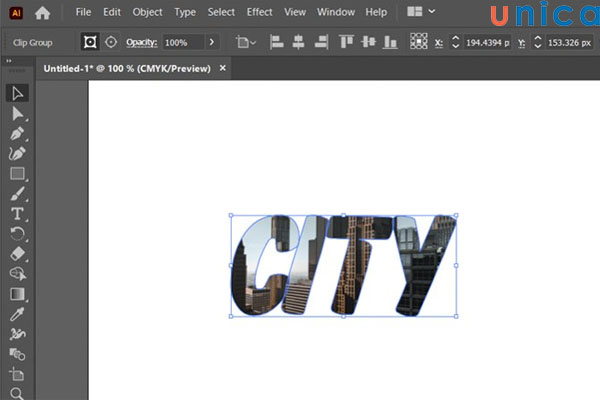This screenshot has width=600, height=400.
Task: Open the Effect menu
Action: 259,13
